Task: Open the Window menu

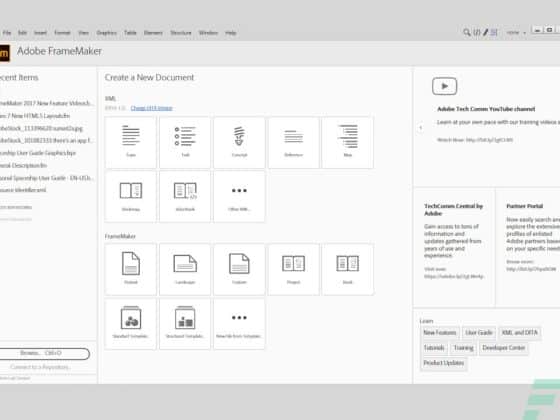Action: pos(208,33)
